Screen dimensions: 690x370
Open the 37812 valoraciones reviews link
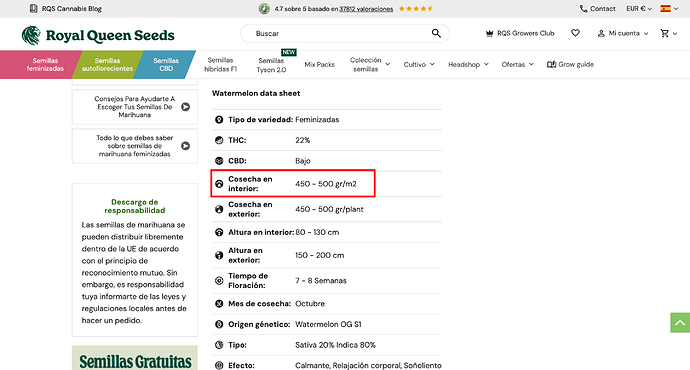(x=366, y=9)
